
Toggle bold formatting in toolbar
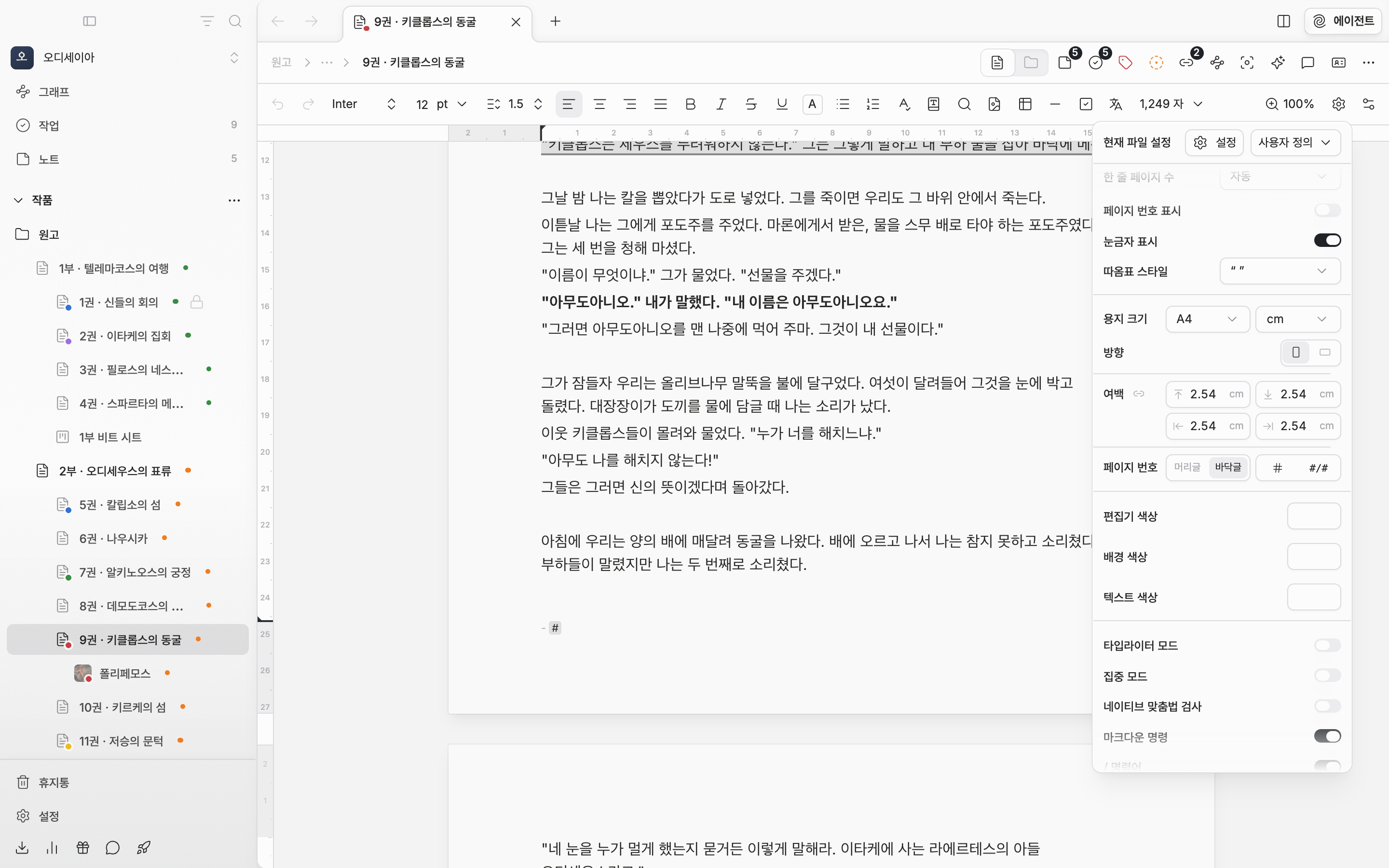(x=691, y=104)
